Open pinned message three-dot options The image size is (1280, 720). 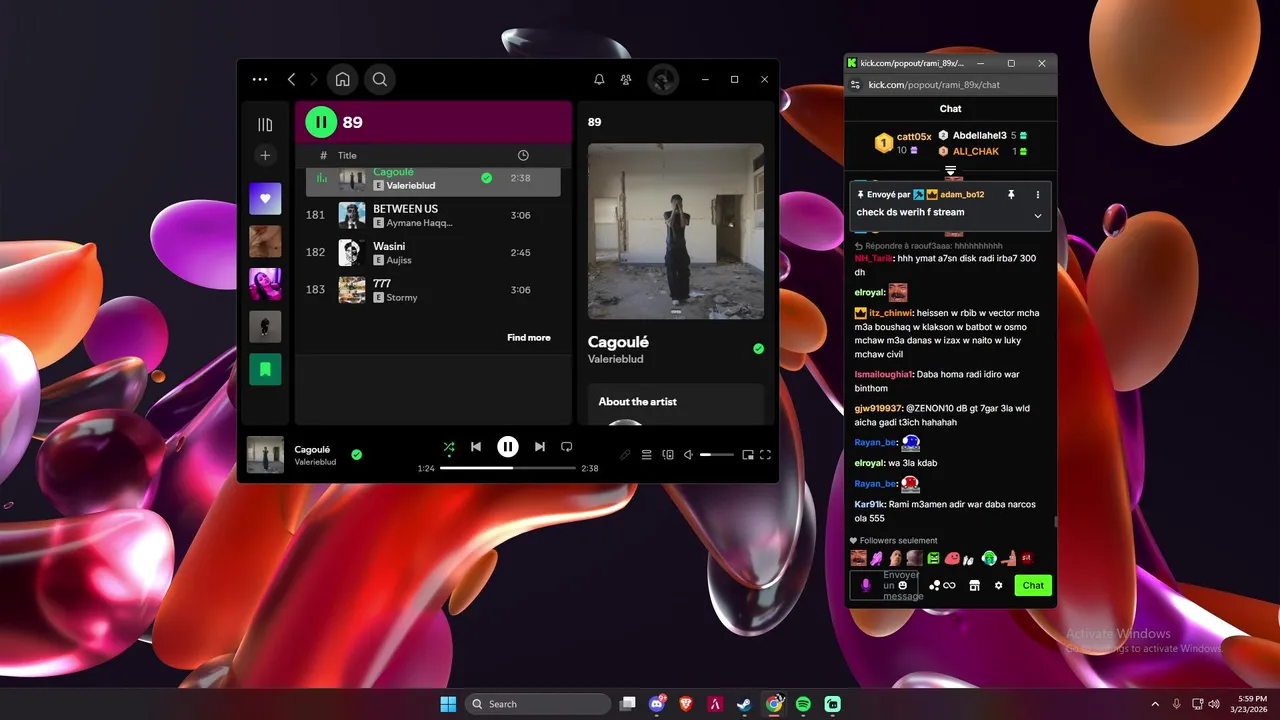tap(1038, 195)
